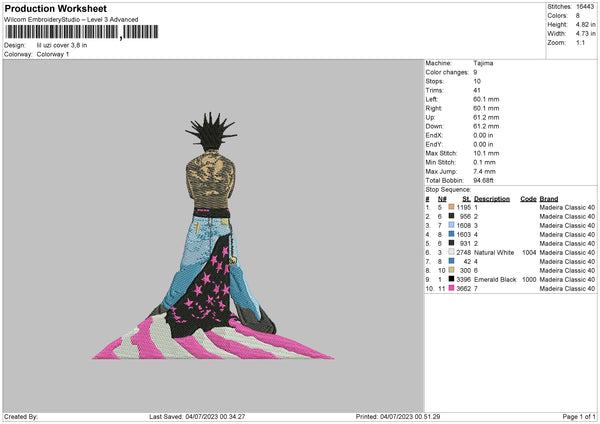Viewport: 600px width, 424px height.
Task: Click the blue swatch beside stitch count 1603
Action: [x=451, y=234]
